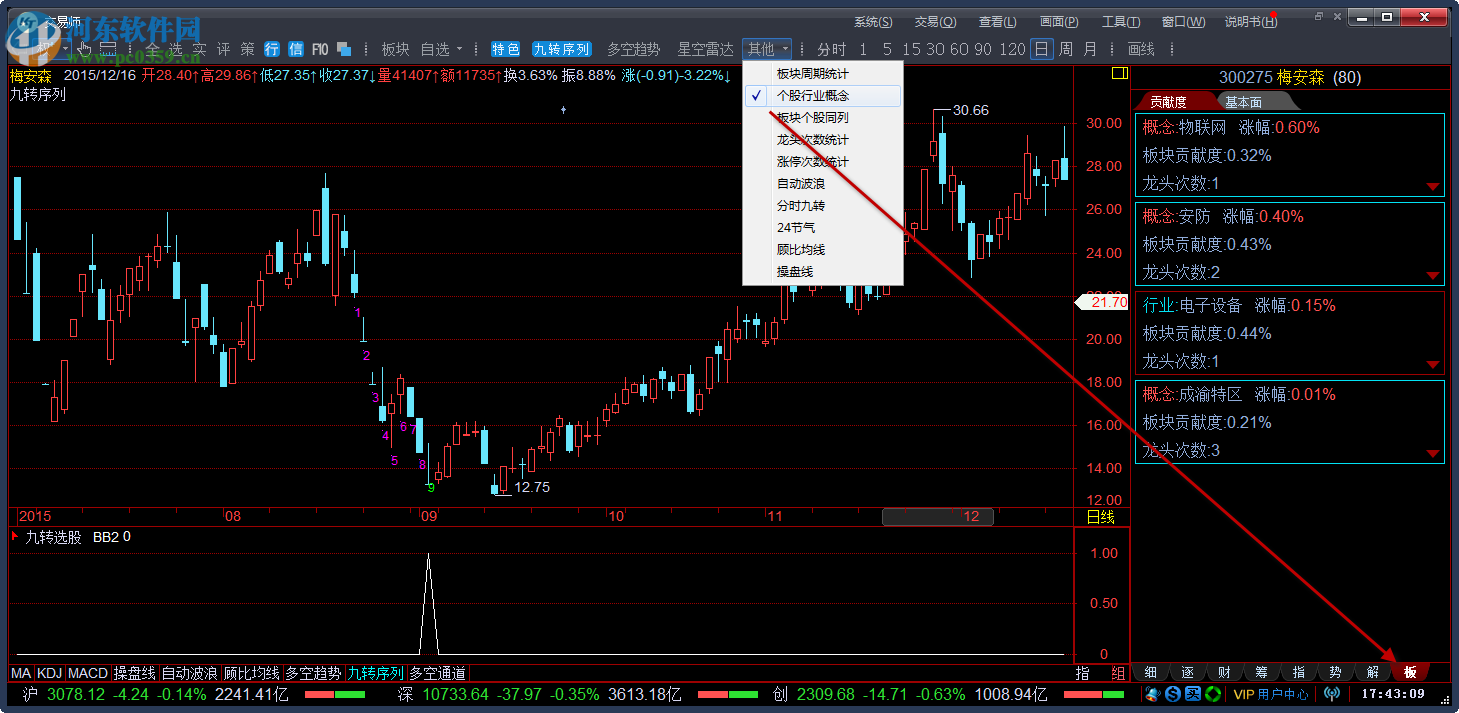
Task: Open the F10 company data view
Action: 320,49
